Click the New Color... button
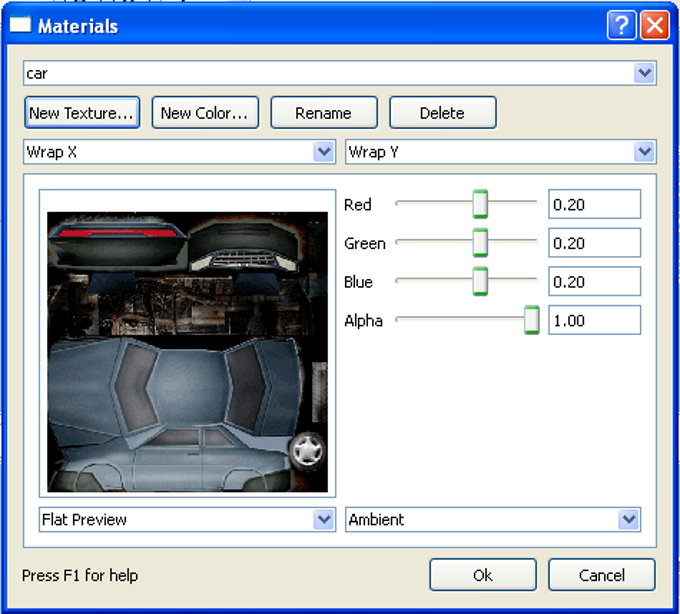680x614 pixels. 205,113
